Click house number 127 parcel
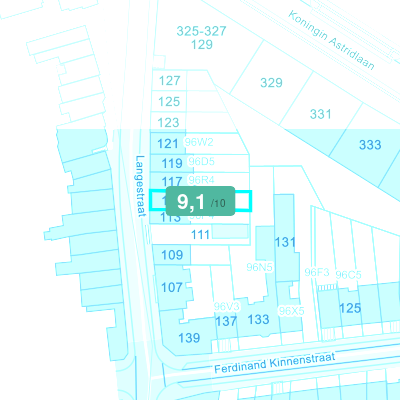The image size is (400, 400). (x=169, y=81)
